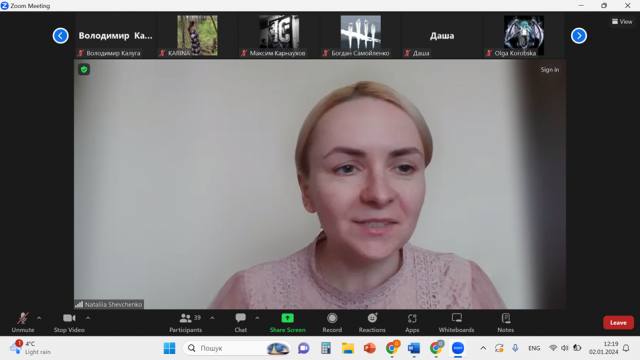Screen dimensions: 640x360
Task: Show previous participants with left arrow
Action: coord(60,36)
